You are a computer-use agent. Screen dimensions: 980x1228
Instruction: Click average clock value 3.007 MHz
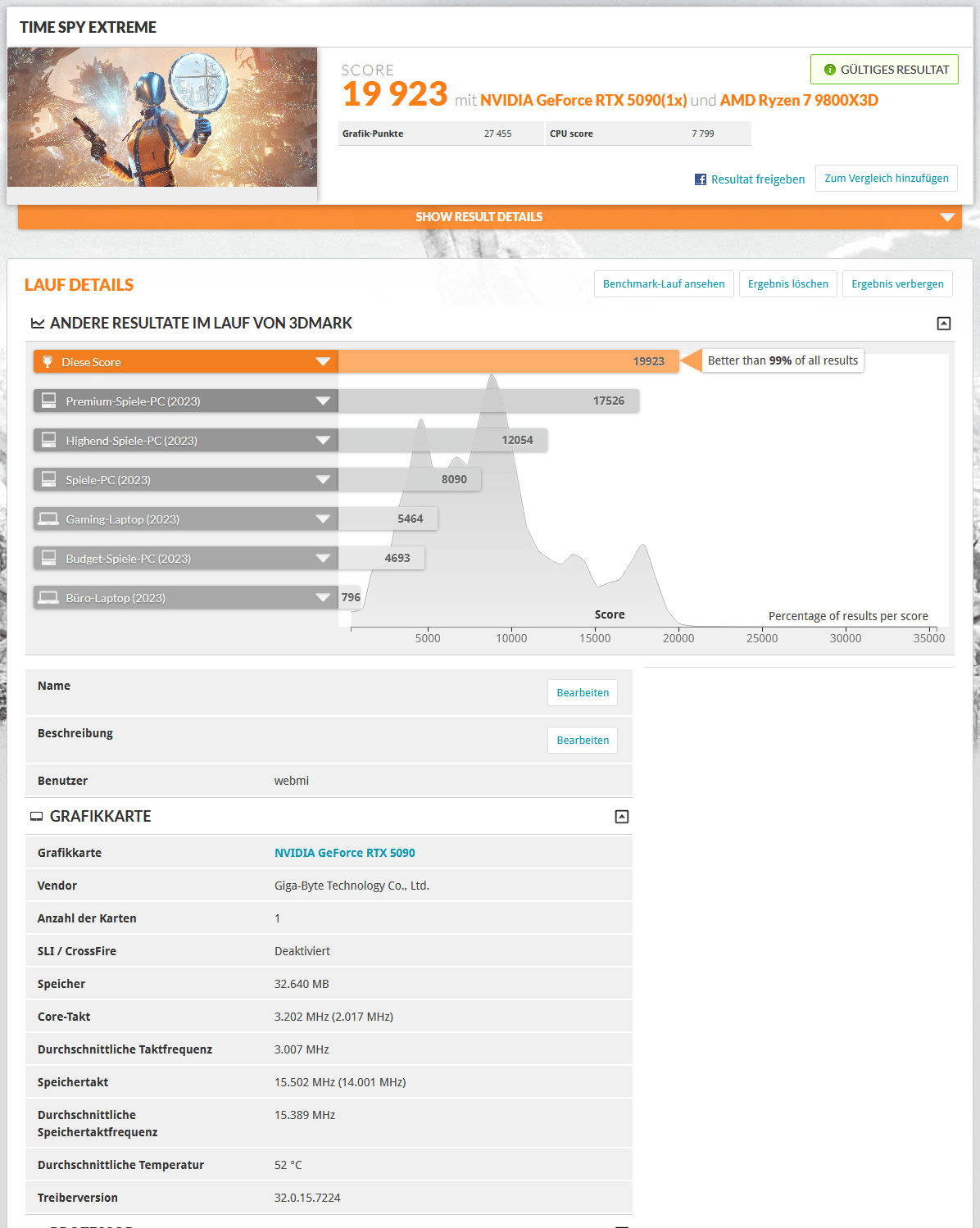tap(302, 1049)
